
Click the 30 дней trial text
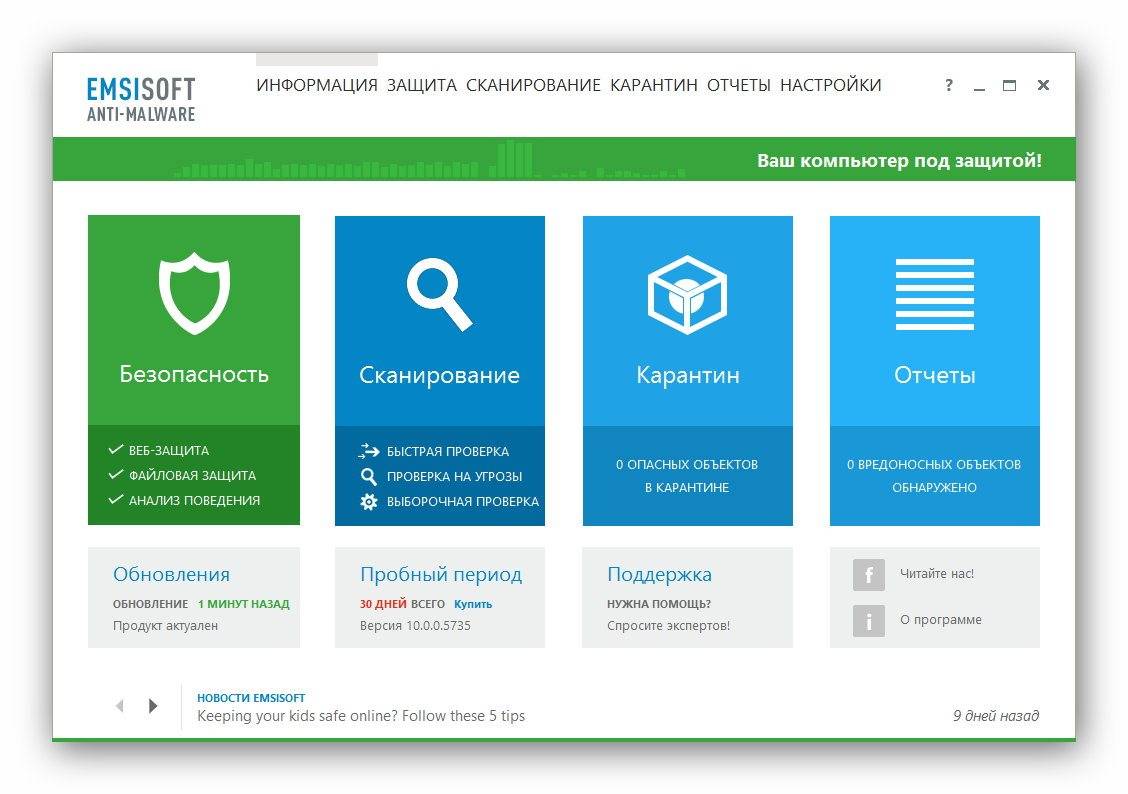click(x=383, y=604)
